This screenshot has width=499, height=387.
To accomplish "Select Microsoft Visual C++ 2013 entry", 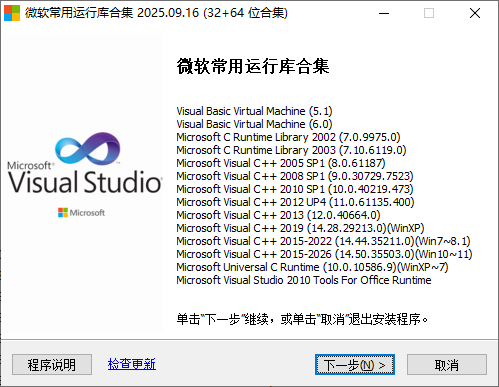I will (x=278, y=215).
